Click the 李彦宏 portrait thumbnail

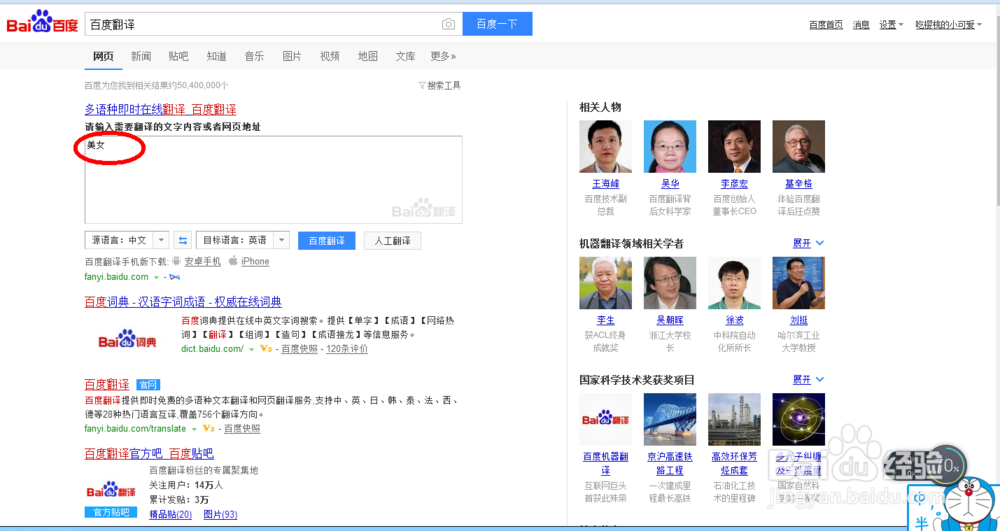point(734,147)
